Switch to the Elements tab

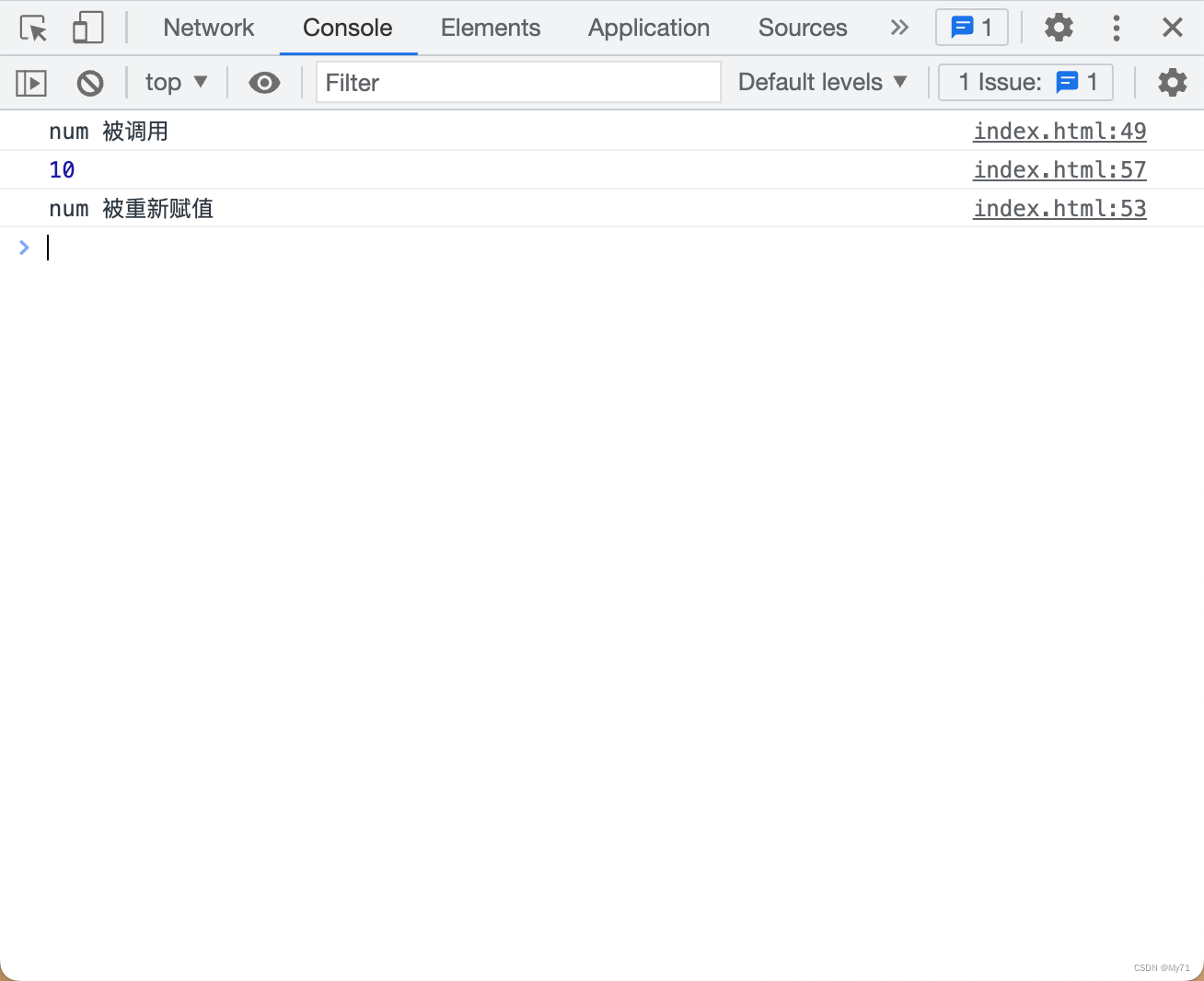point(491,28)
